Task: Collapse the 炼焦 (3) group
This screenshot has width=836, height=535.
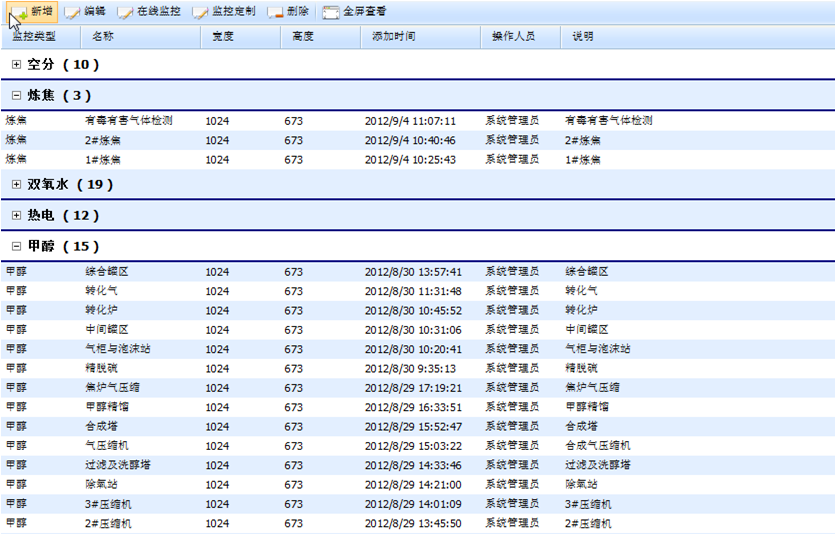Action: click(16, 96)
